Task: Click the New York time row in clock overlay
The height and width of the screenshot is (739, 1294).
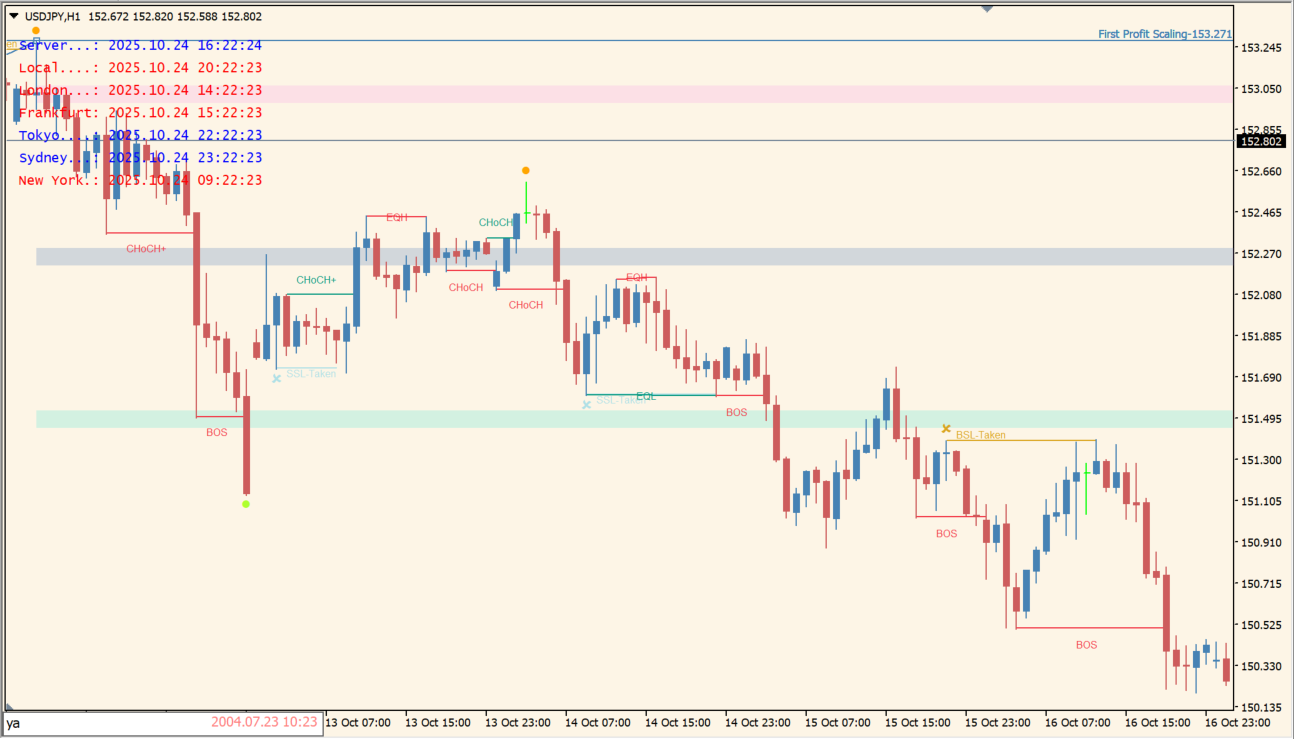Action: pyautogui.click(x=140, y=180)
